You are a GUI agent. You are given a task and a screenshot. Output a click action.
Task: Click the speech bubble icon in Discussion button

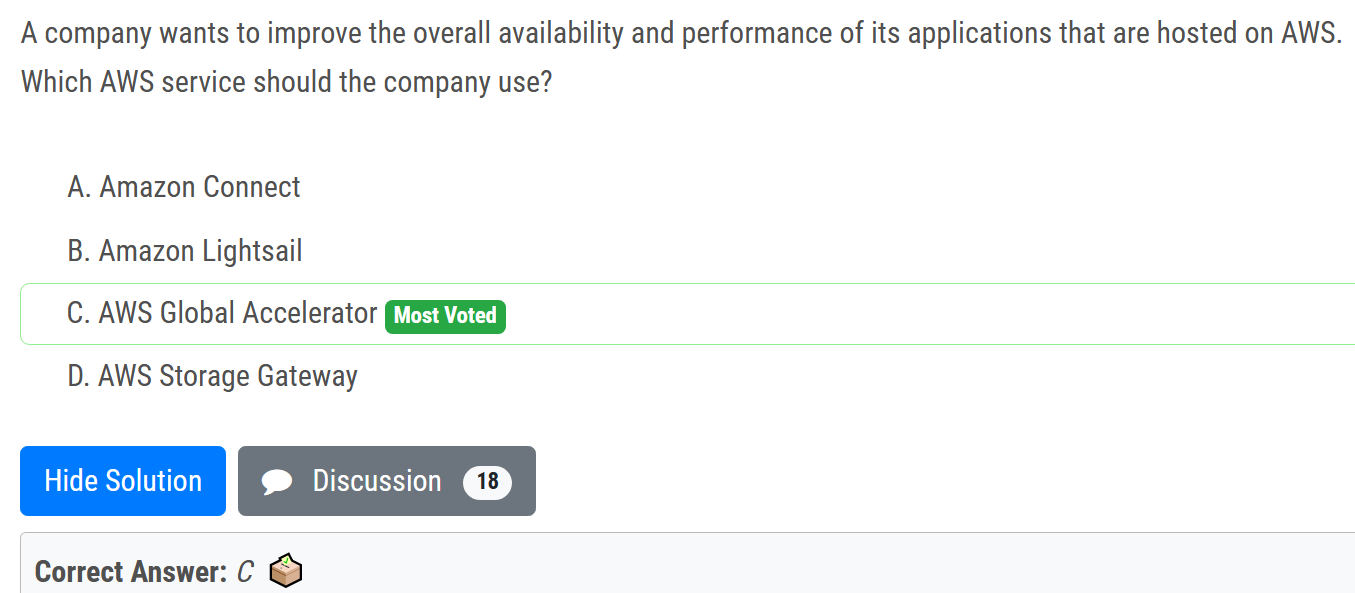[x=277, y=482]
